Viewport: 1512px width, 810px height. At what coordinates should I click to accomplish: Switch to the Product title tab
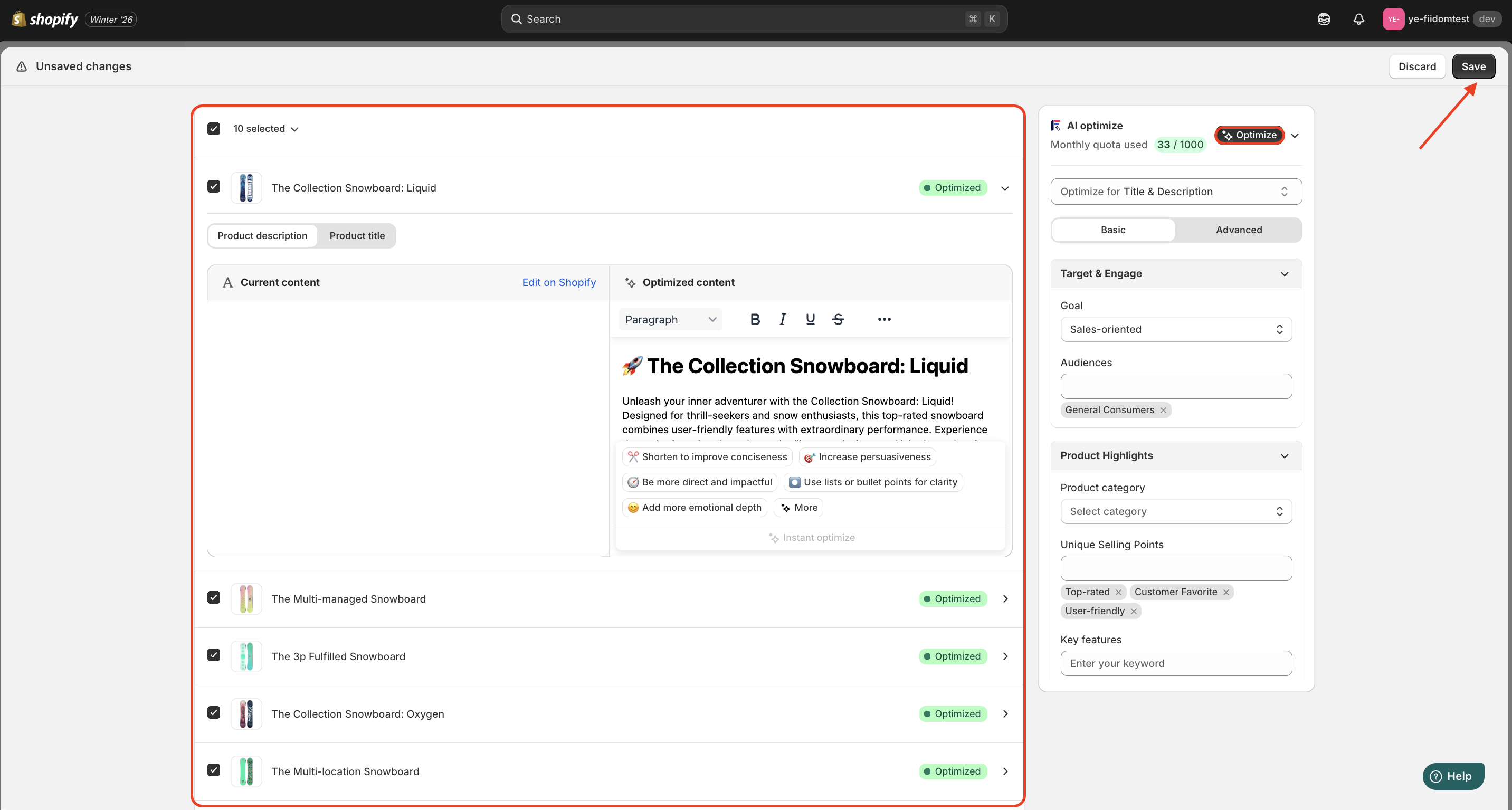[357, 235]
